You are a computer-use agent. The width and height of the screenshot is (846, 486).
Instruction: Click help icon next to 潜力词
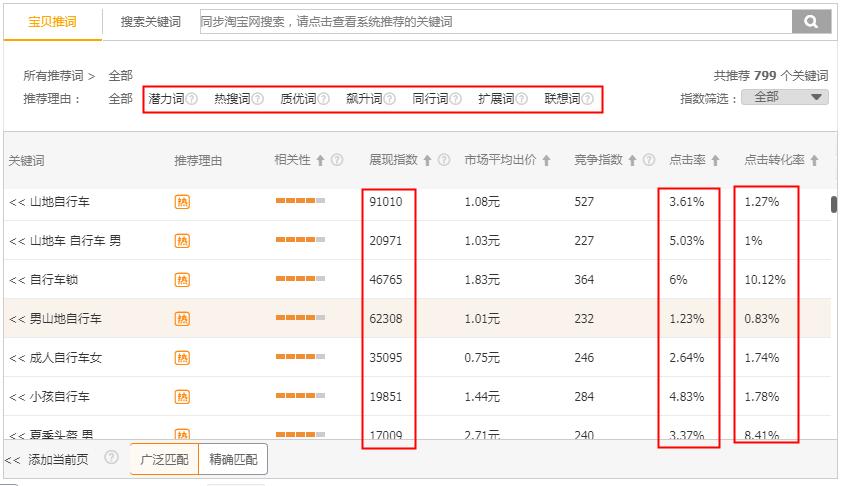point(192,99)
